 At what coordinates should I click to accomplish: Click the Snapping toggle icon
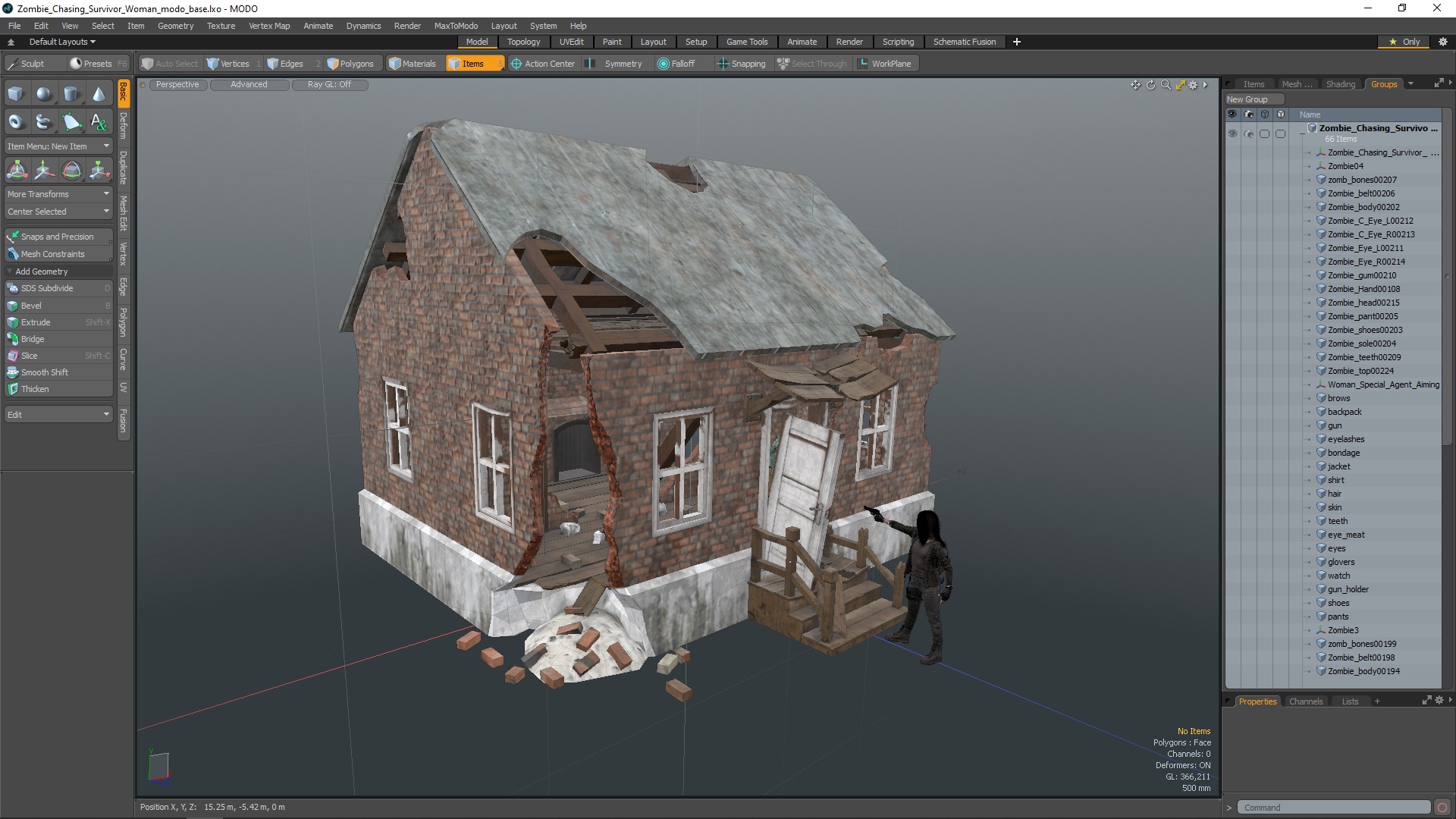click(x=721, y=63)
